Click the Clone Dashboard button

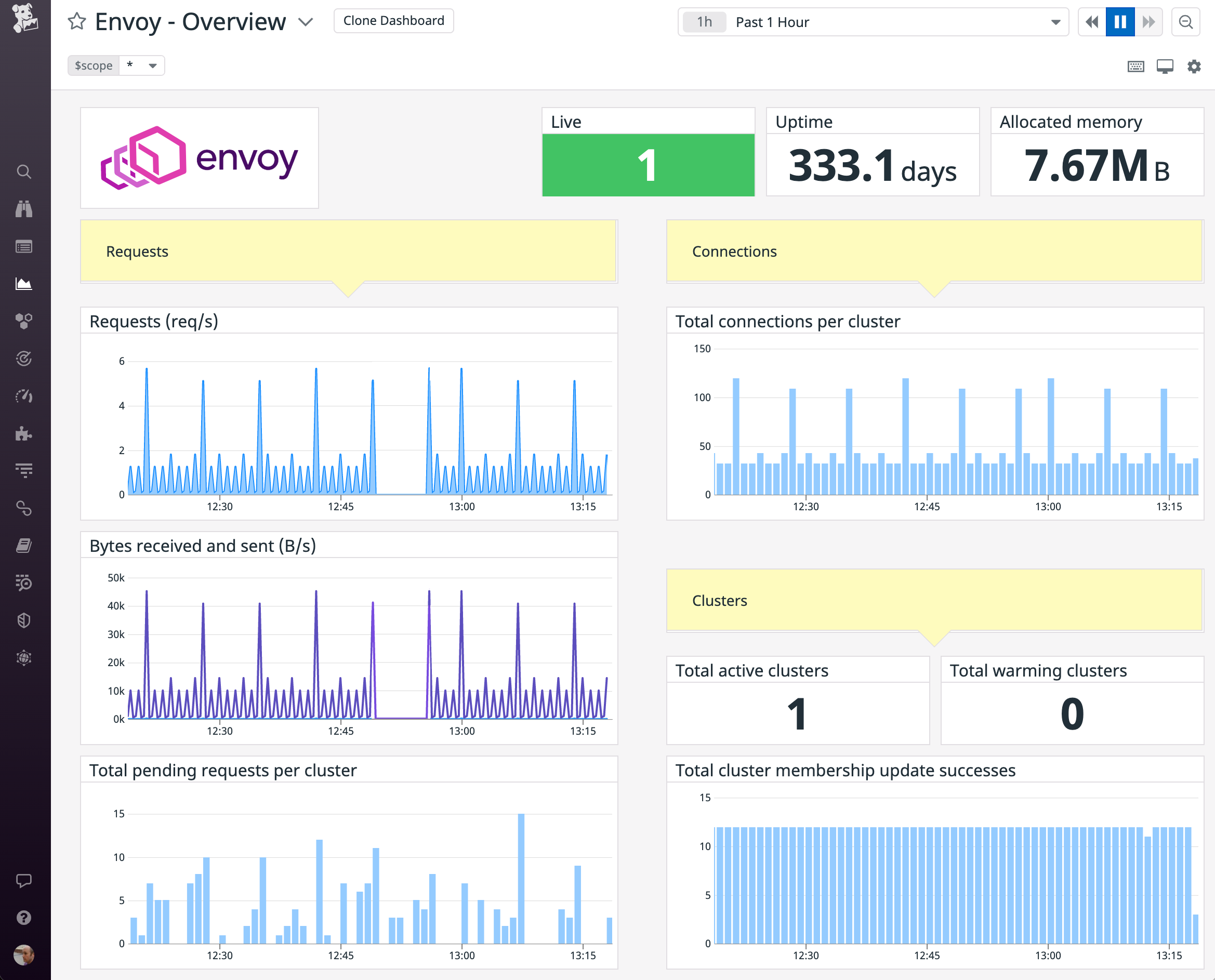point(393,20)
